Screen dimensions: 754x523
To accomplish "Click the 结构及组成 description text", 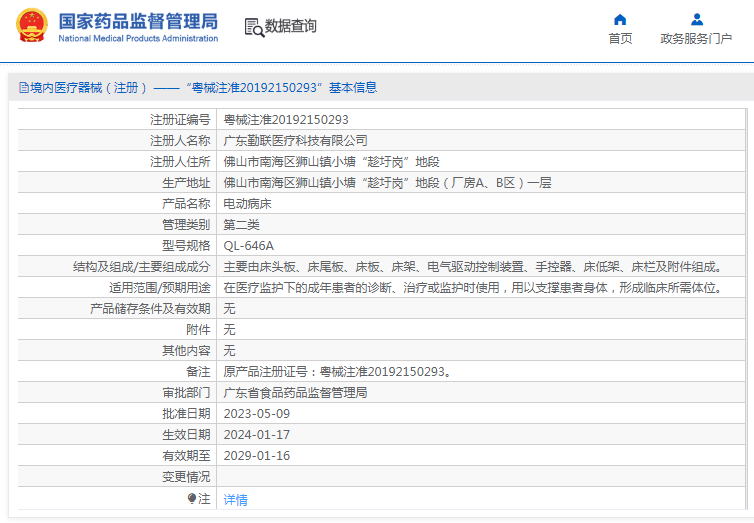I will pos(474,267).
